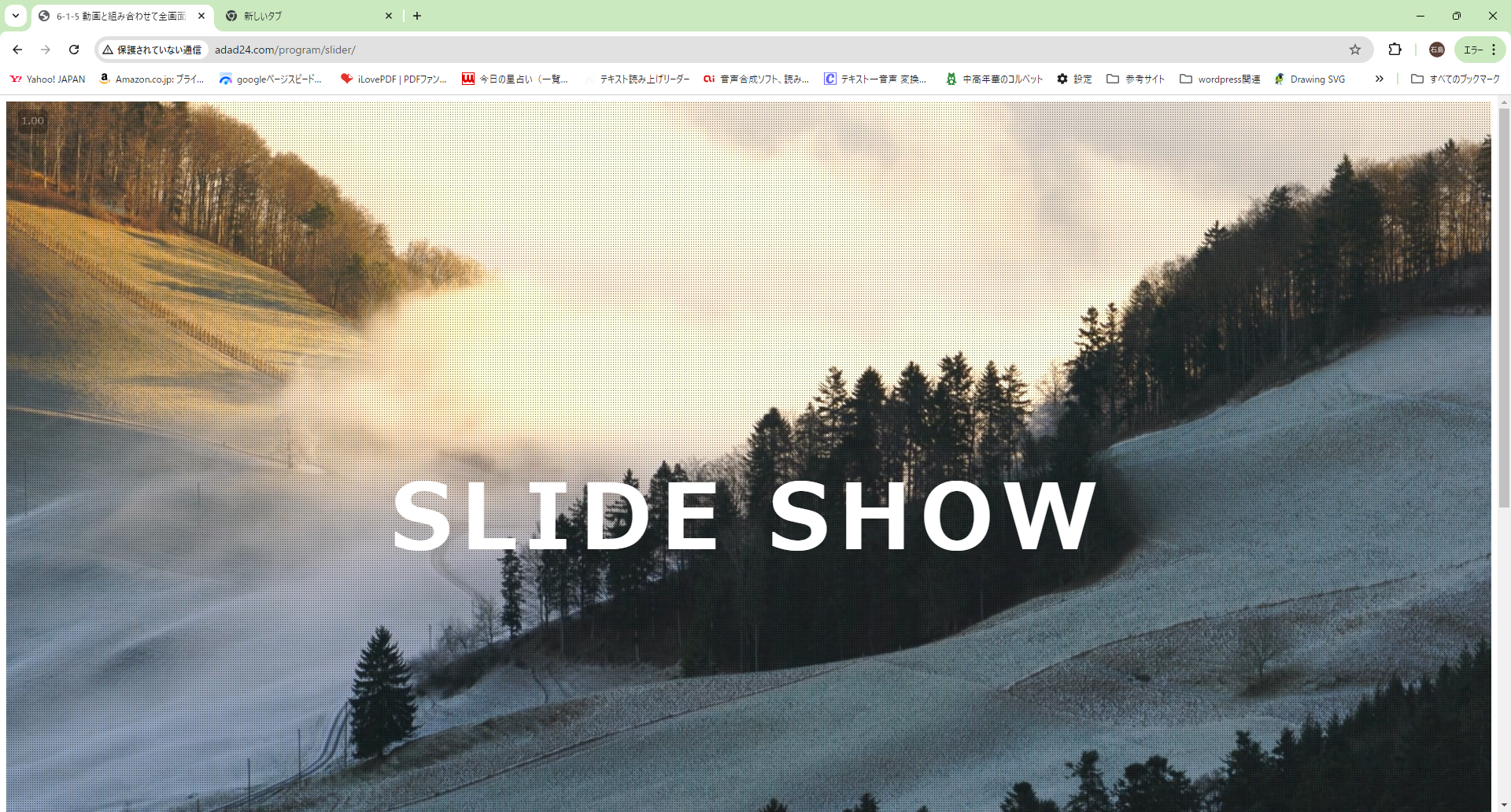Expand the wordpress関連 bookmark folder
1511x812 pixels.
tap(1221, 79)
